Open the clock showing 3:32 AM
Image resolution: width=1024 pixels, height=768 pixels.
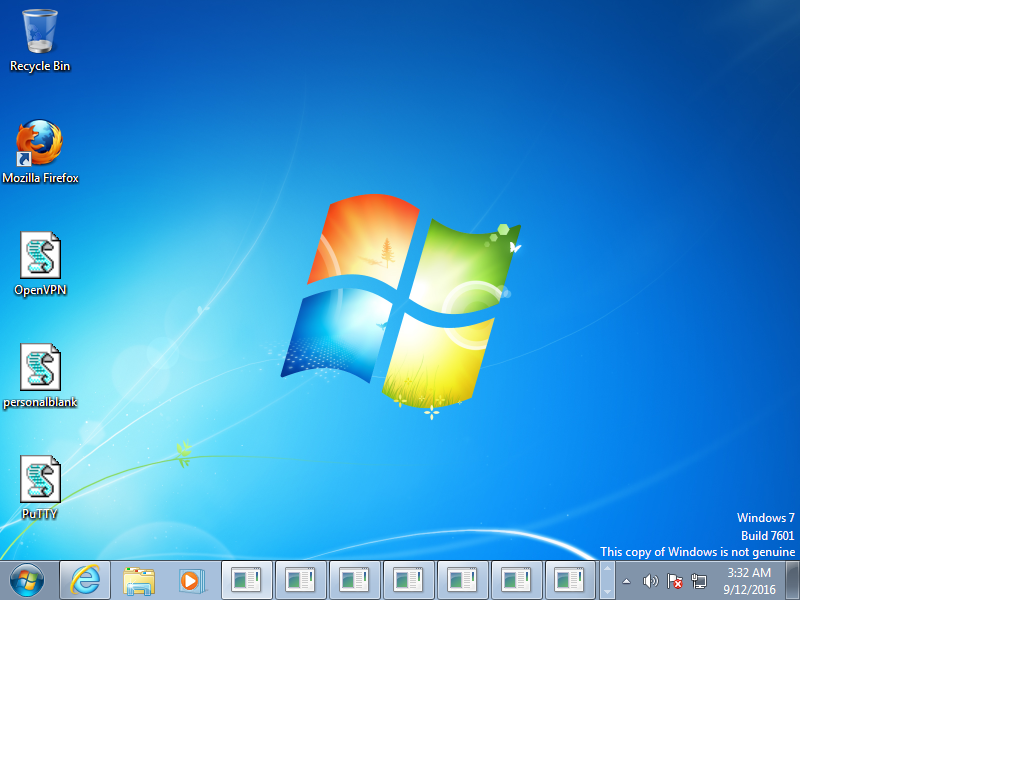[x=749, y=581]
